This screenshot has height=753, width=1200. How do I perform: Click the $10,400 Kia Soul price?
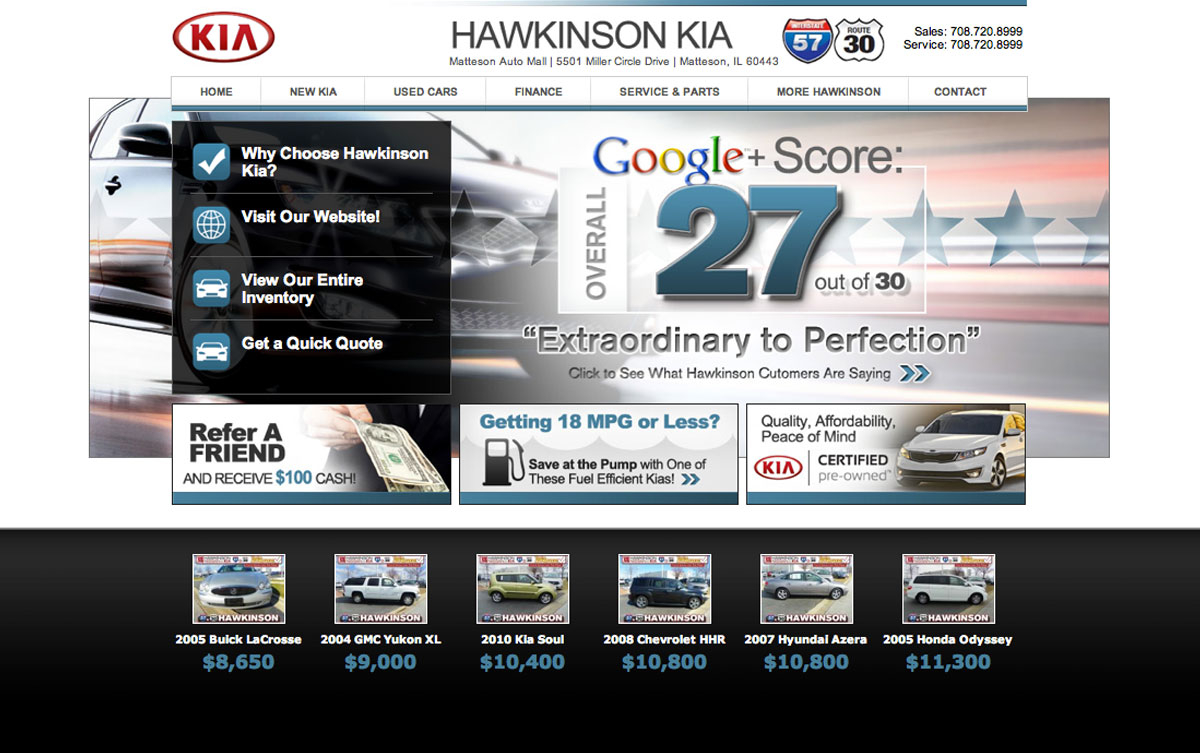522,662
